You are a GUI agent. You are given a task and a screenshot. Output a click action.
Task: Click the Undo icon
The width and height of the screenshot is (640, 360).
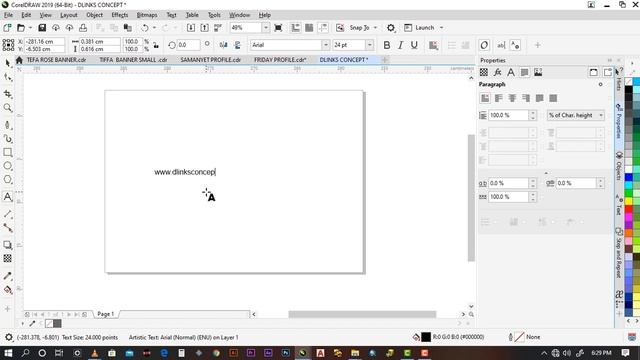coord(144,28)
